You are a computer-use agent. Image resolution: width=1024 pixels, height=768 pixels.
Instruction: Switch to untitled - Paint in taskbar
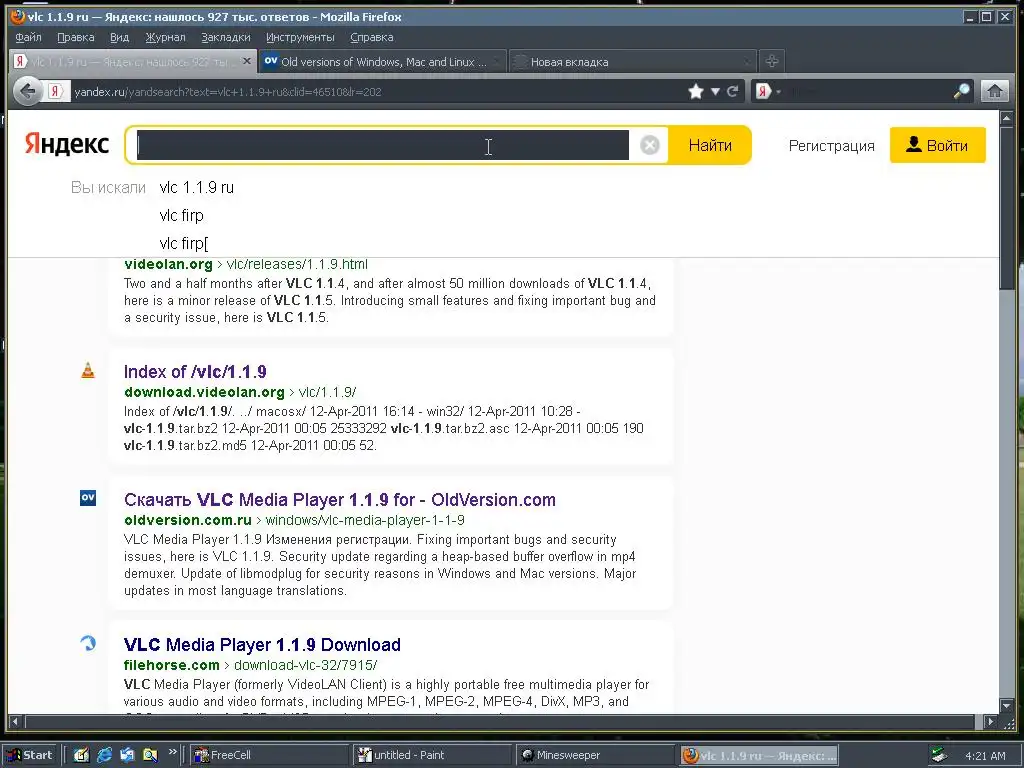pos(432,755)
